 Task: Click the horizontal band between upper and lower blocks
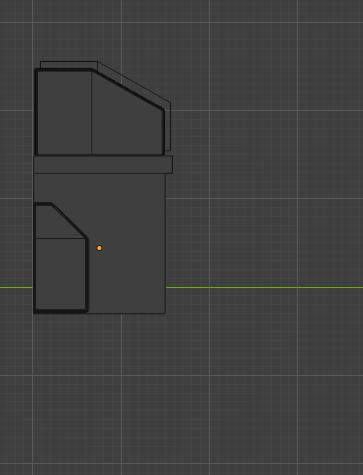pyautogui.click(x=103, y=164)
